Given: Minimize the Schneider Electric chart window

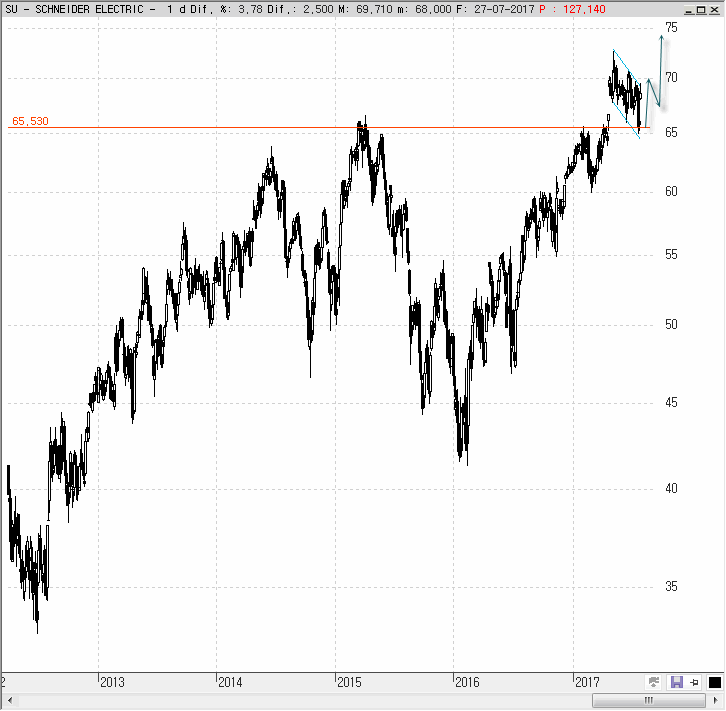Looking at the screenshot, I should coord(689,10).
